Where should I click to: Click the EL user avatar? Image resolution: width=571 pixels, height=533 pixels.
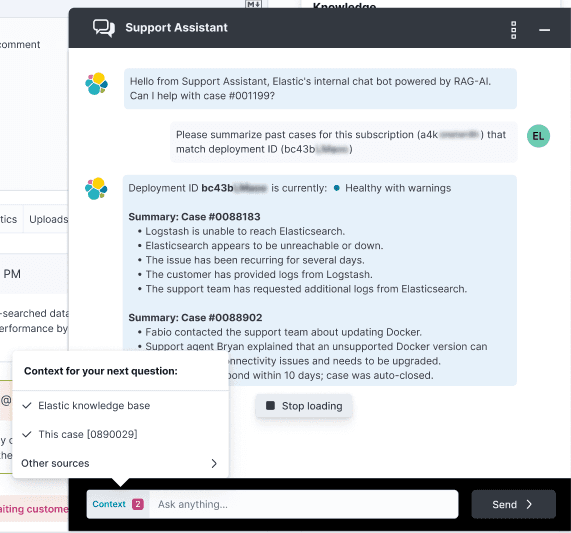[538, 136]
